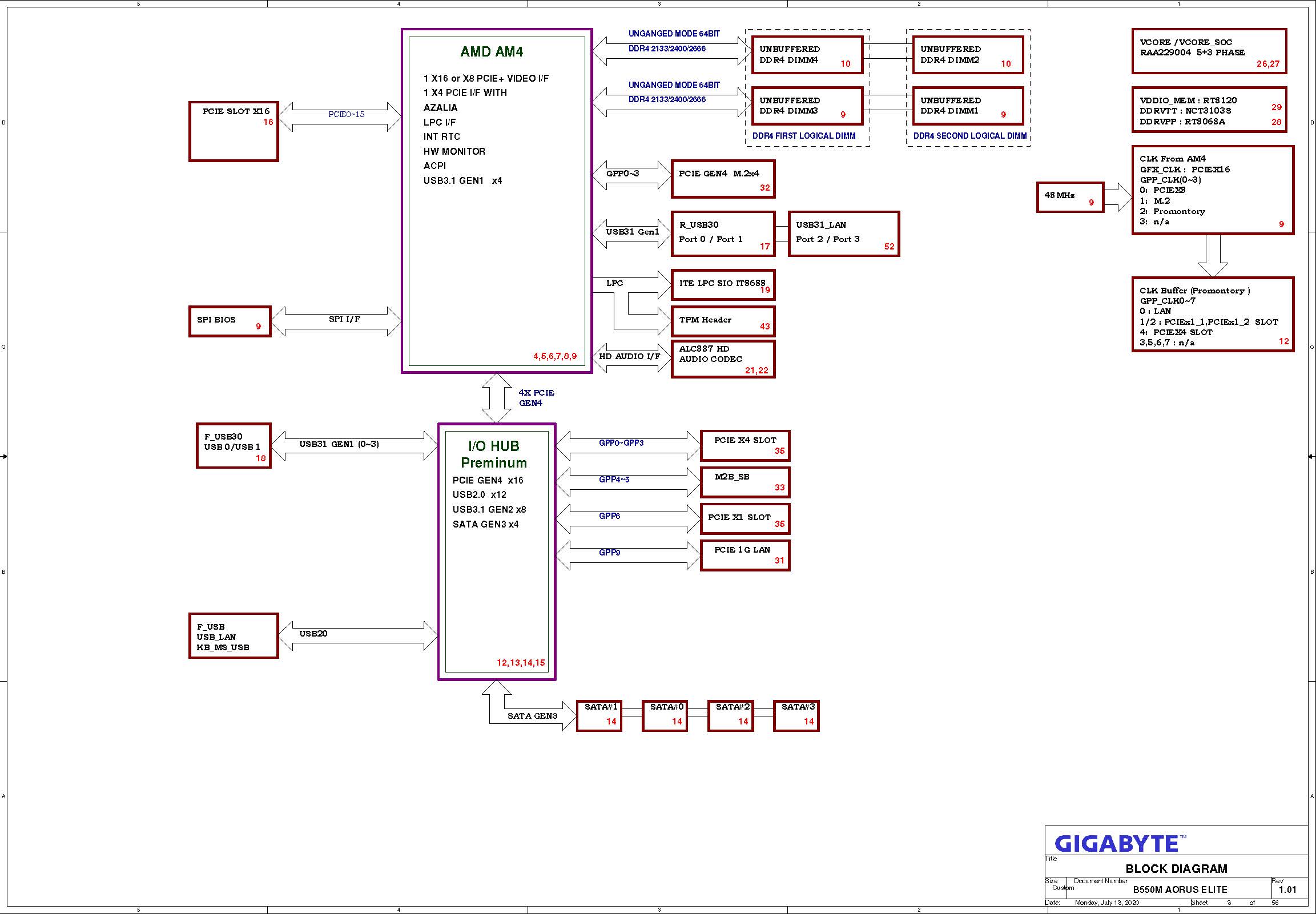The width and height of the screenshot is (1316, 914).
Task: Select document number "B550M AORUS ELITE"
Action: point(1180,890)
